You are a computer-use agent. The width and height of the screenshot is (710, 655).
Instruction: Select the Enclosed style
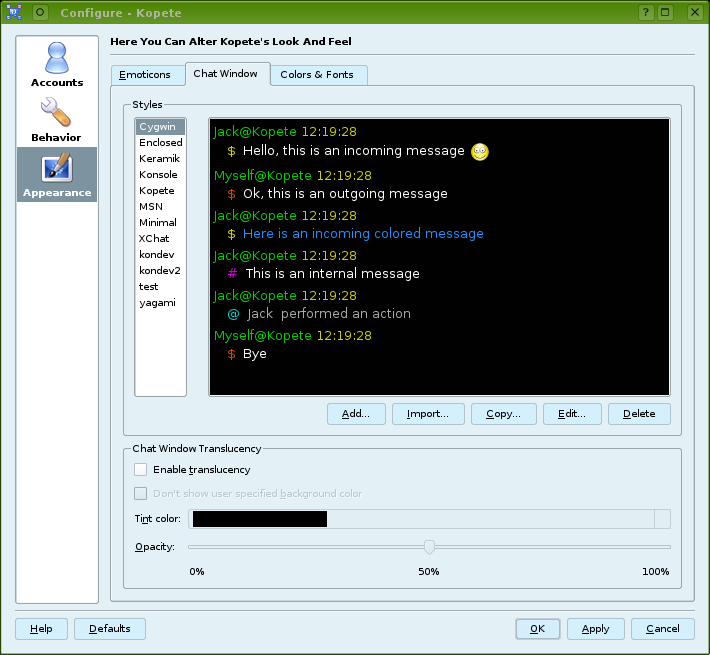point(160,143)
